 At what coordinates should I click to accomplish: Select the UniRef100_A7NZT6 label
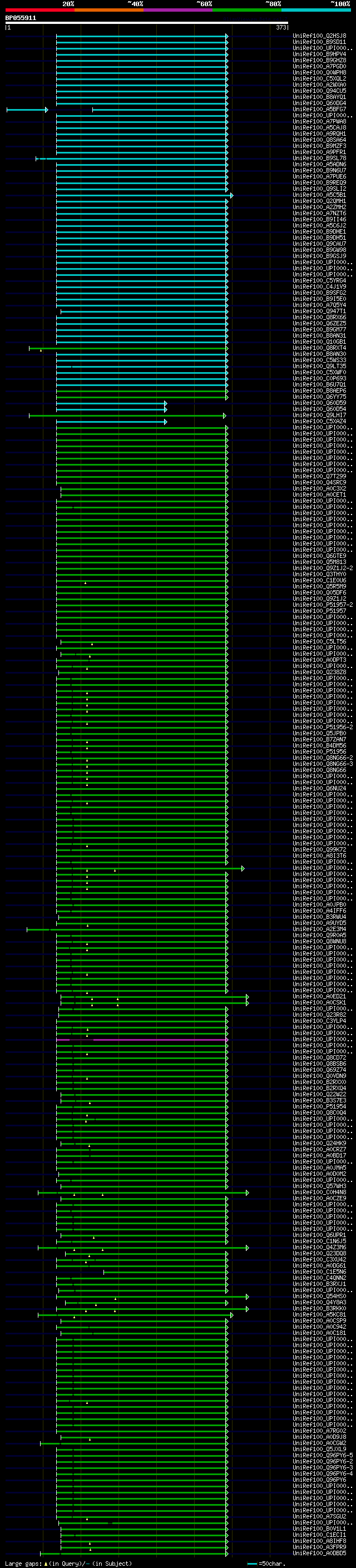coord(319,213)
